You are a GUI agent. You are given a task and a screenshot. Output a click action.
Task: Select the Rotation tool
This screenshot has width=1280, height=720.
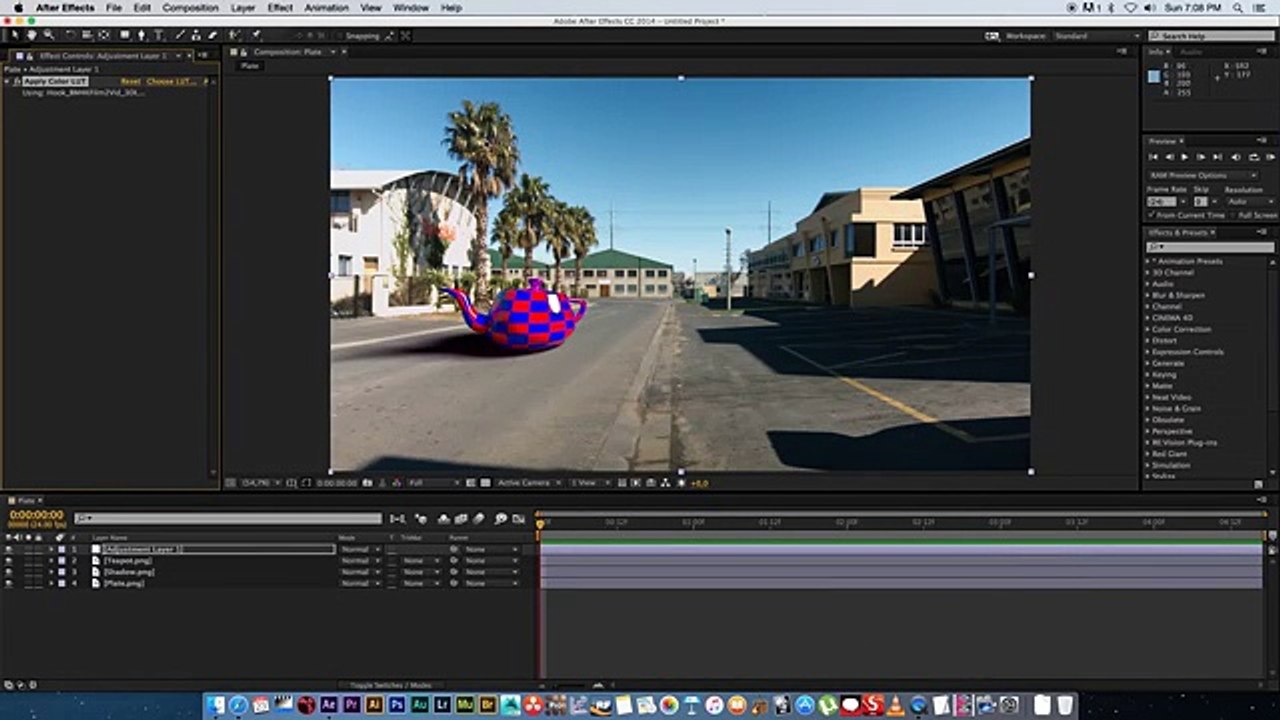(70, 35)
